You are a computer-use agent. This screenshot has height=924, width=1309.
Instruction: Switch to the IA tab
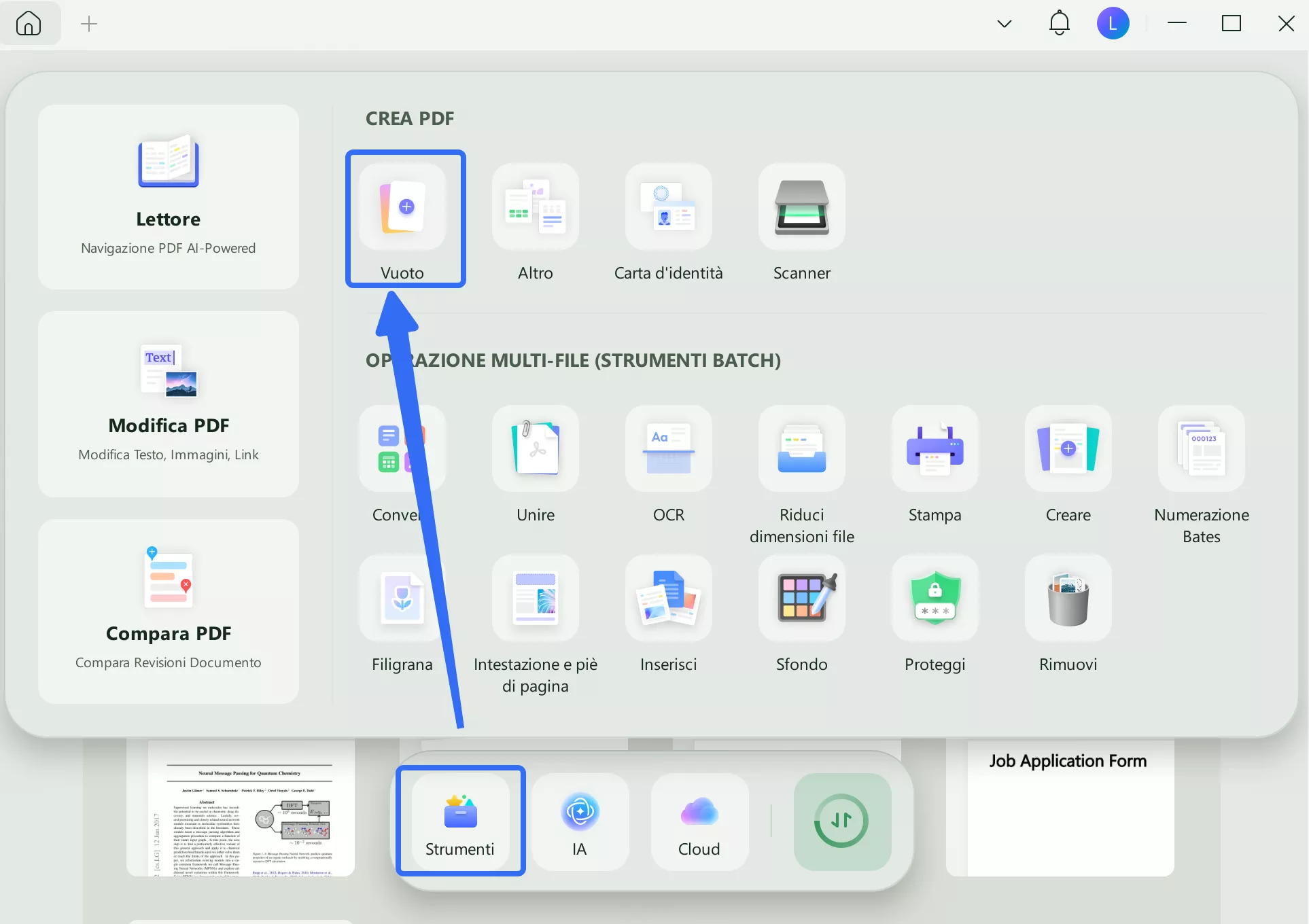(580, 821)
